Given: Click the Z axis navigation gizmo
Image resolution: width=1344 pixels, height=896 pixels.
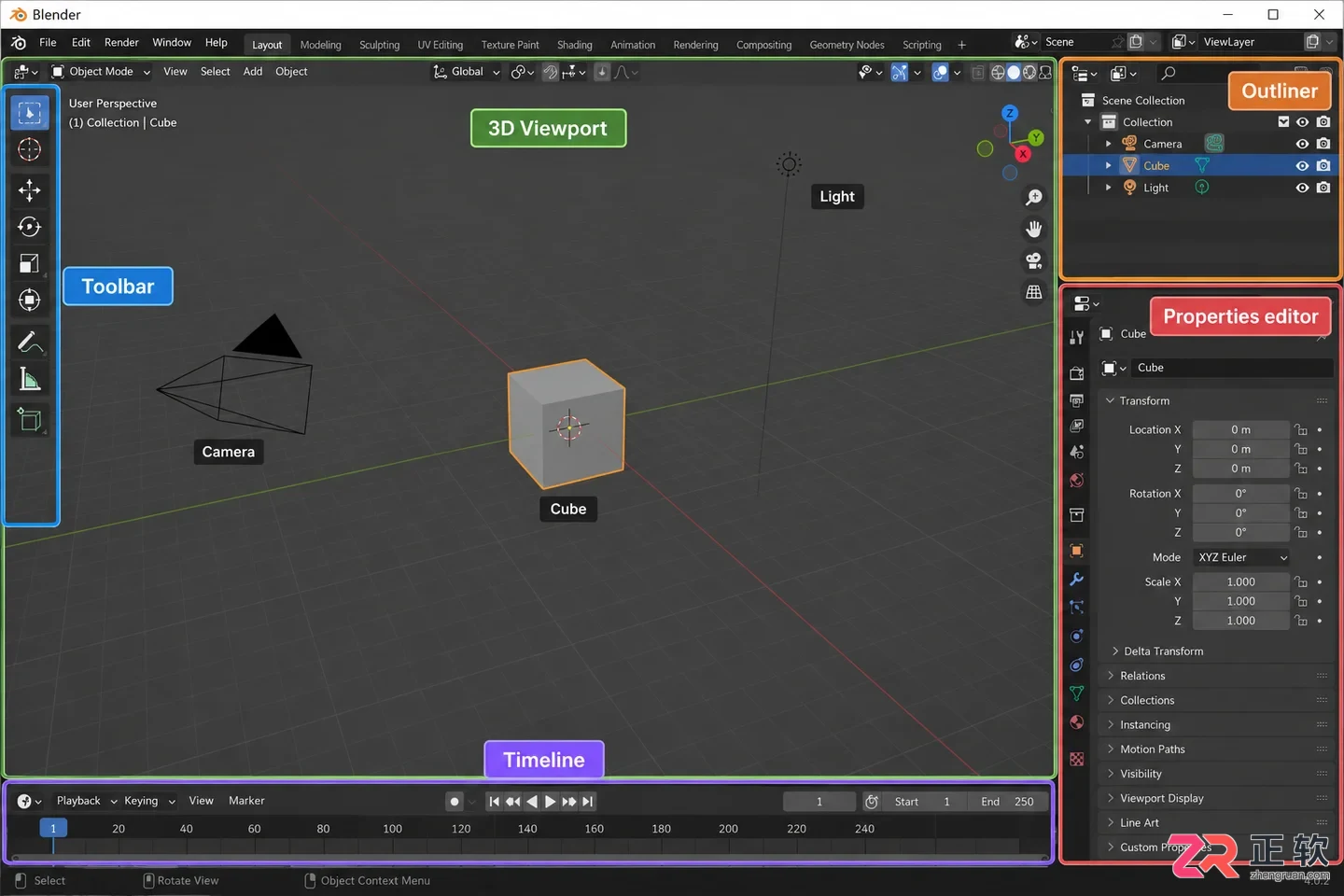Looking at the screenshot, I should click(x=1010, y=113).
